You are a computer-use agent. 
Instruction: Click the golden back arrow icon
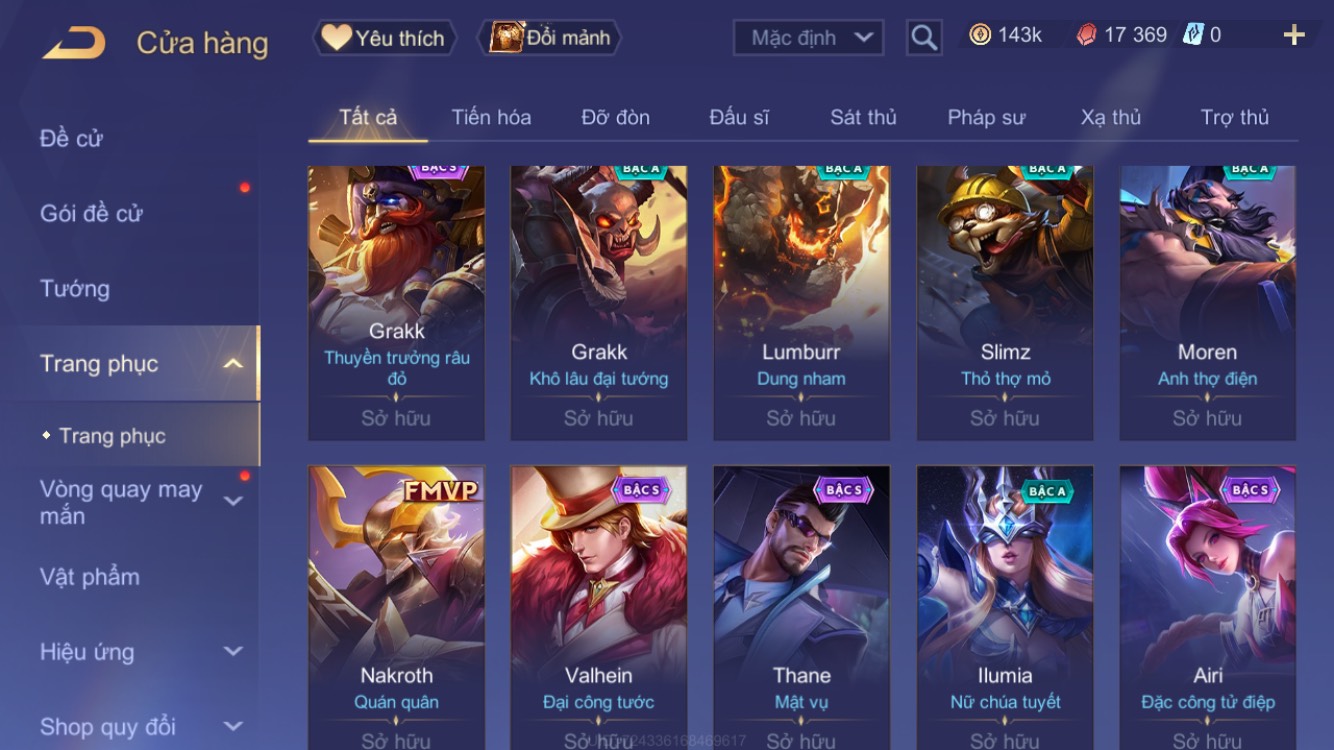(74, 42)
